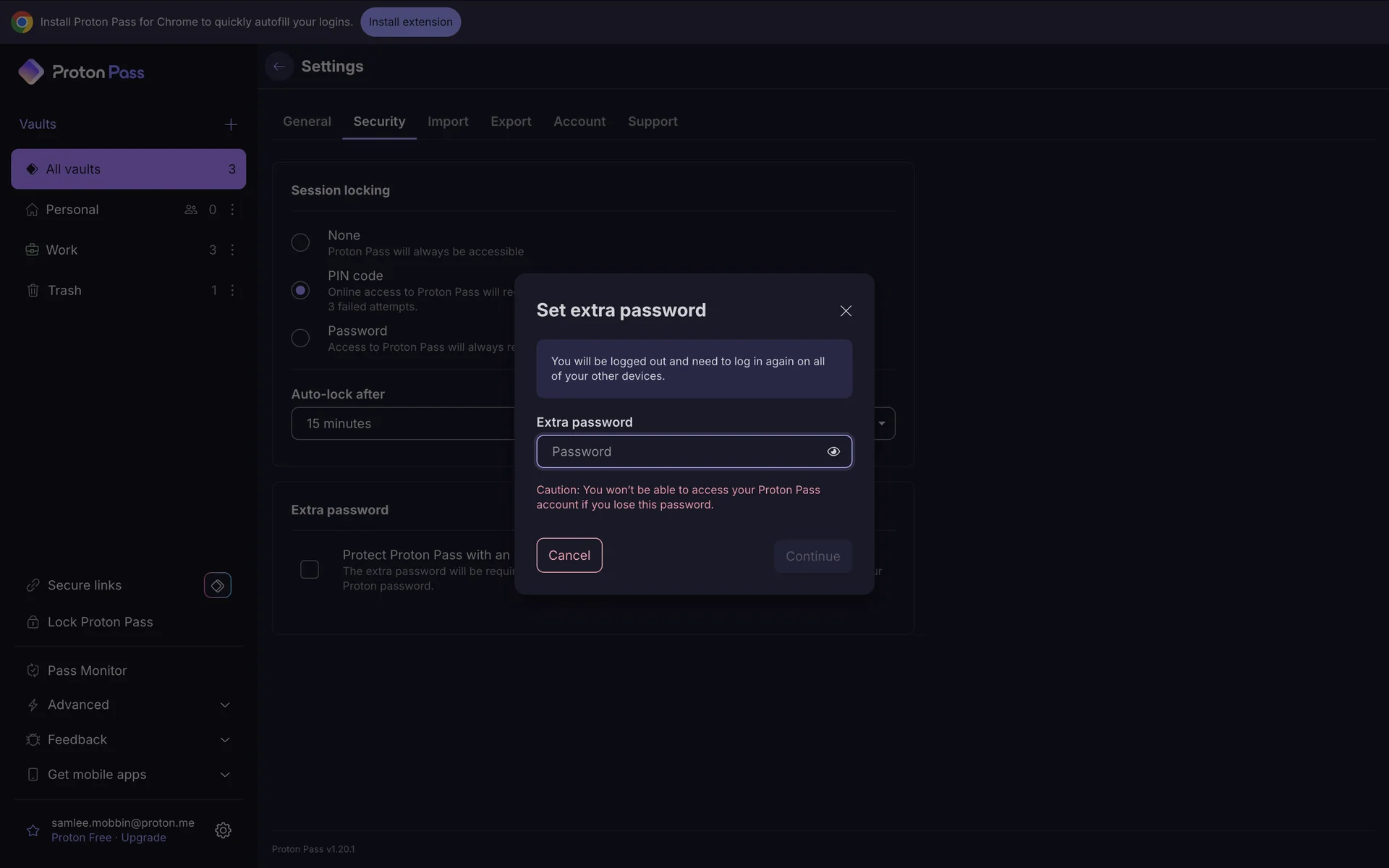The width and height of the screenshot is (1389, 868).
Task: Tick the Protect Proton Pass extra password checkbox
Action: pos(310,570)
